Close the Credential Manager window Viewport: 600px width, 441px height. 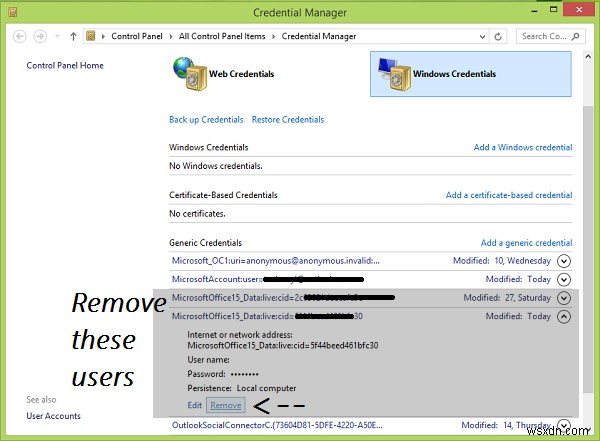(x=579, y=10)
